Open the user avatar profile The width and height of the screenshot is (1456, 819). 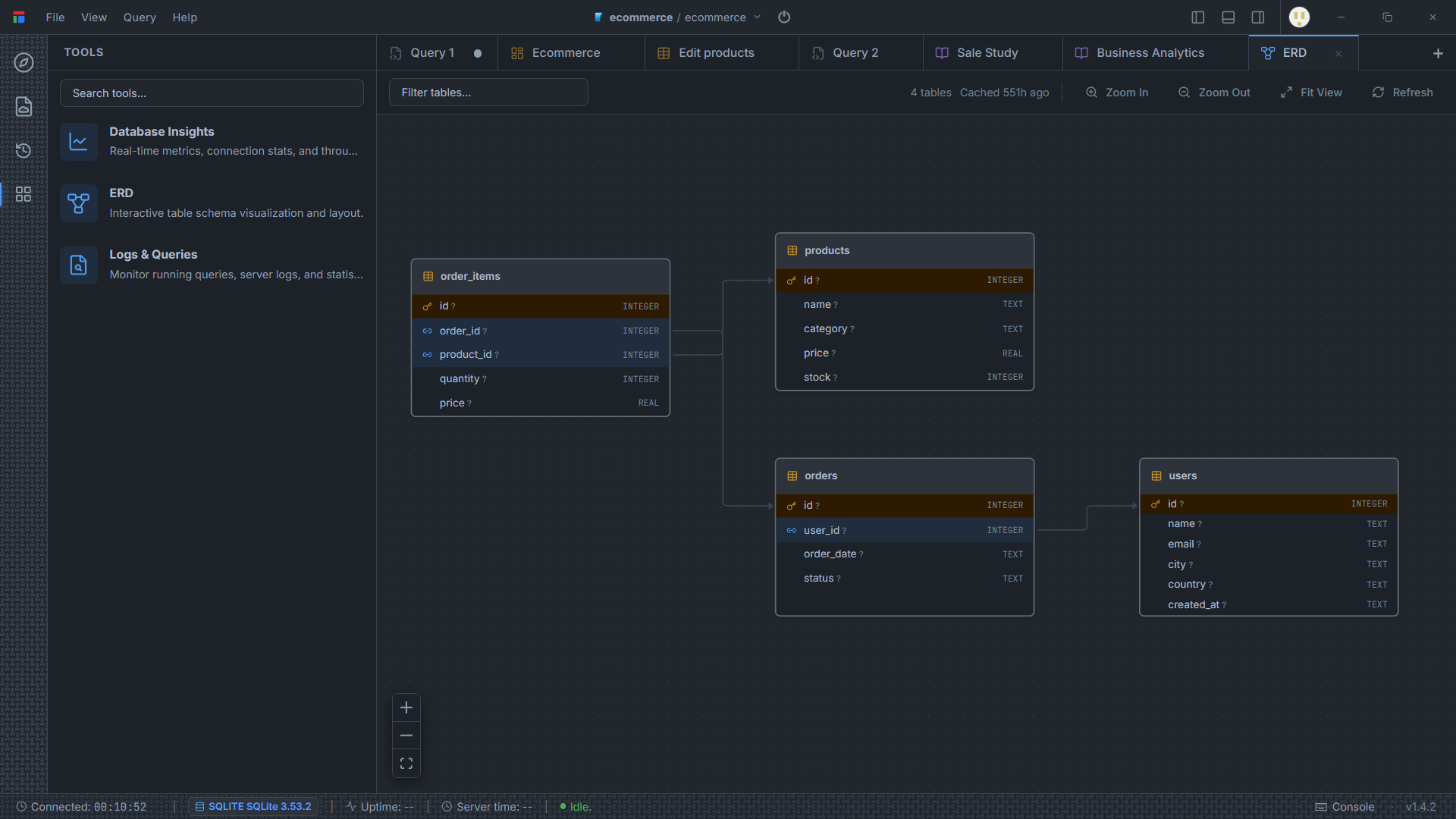coord(1299,17)
